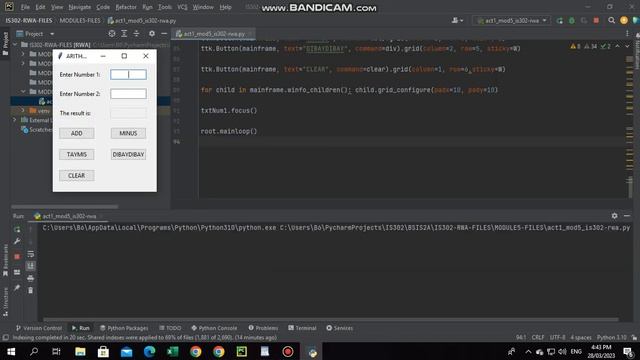Expand all in the Project panel
The width and height of the screenshot is (640, 360).
click(124, 34)
